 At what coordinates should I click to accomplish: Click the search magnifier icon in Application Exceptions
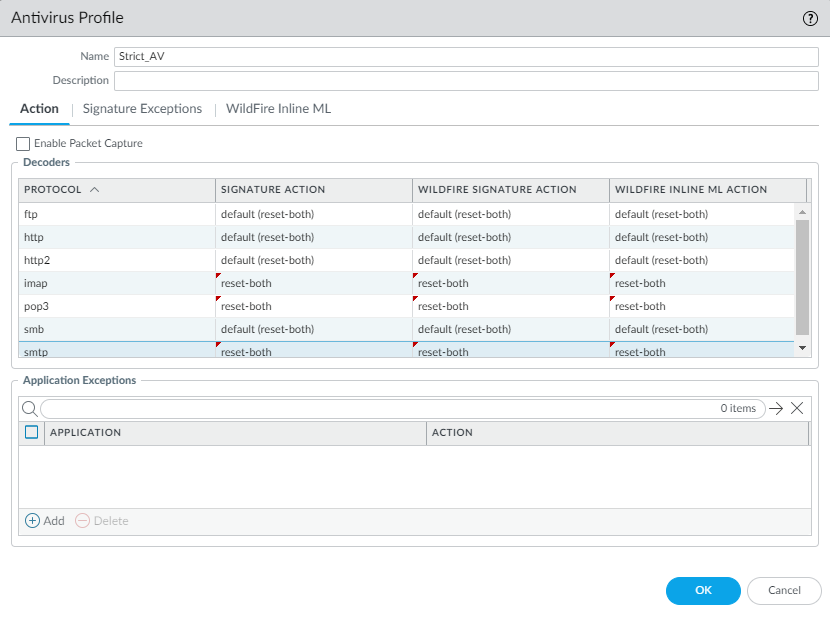point(29,408)
